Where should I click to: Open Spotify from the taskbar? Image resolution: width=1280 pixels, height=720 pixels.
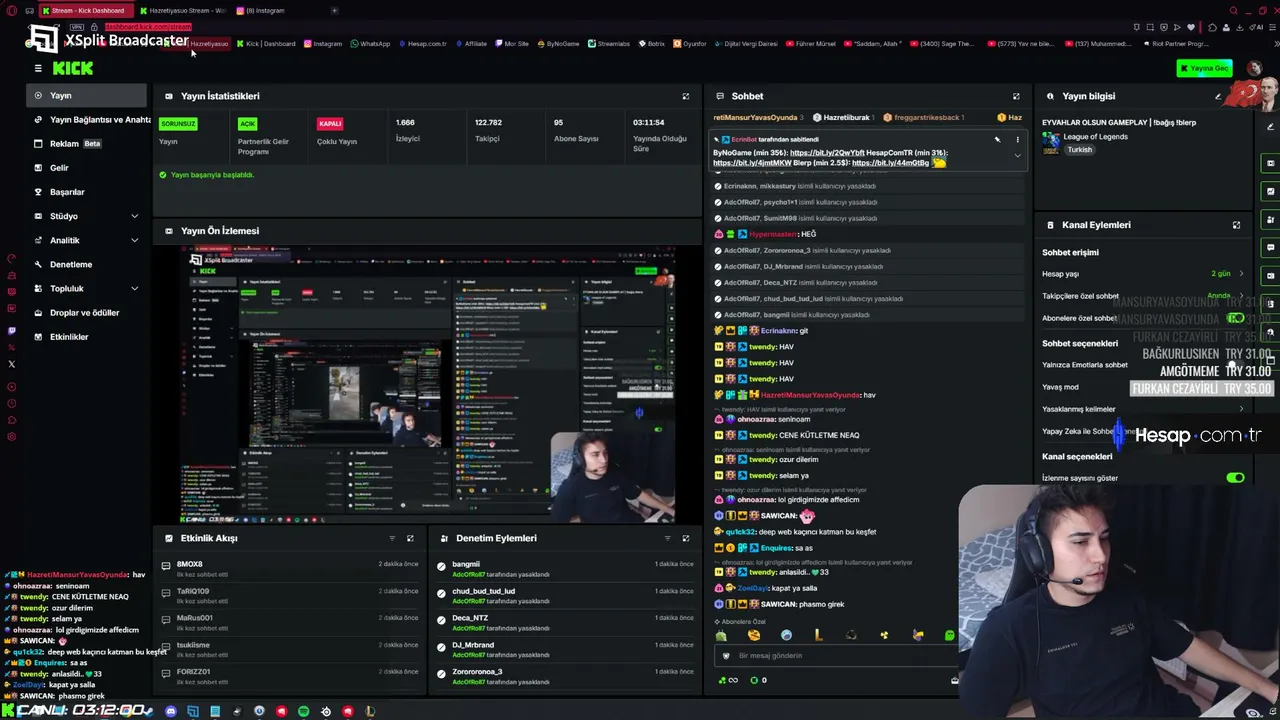[x=303, y=711]
